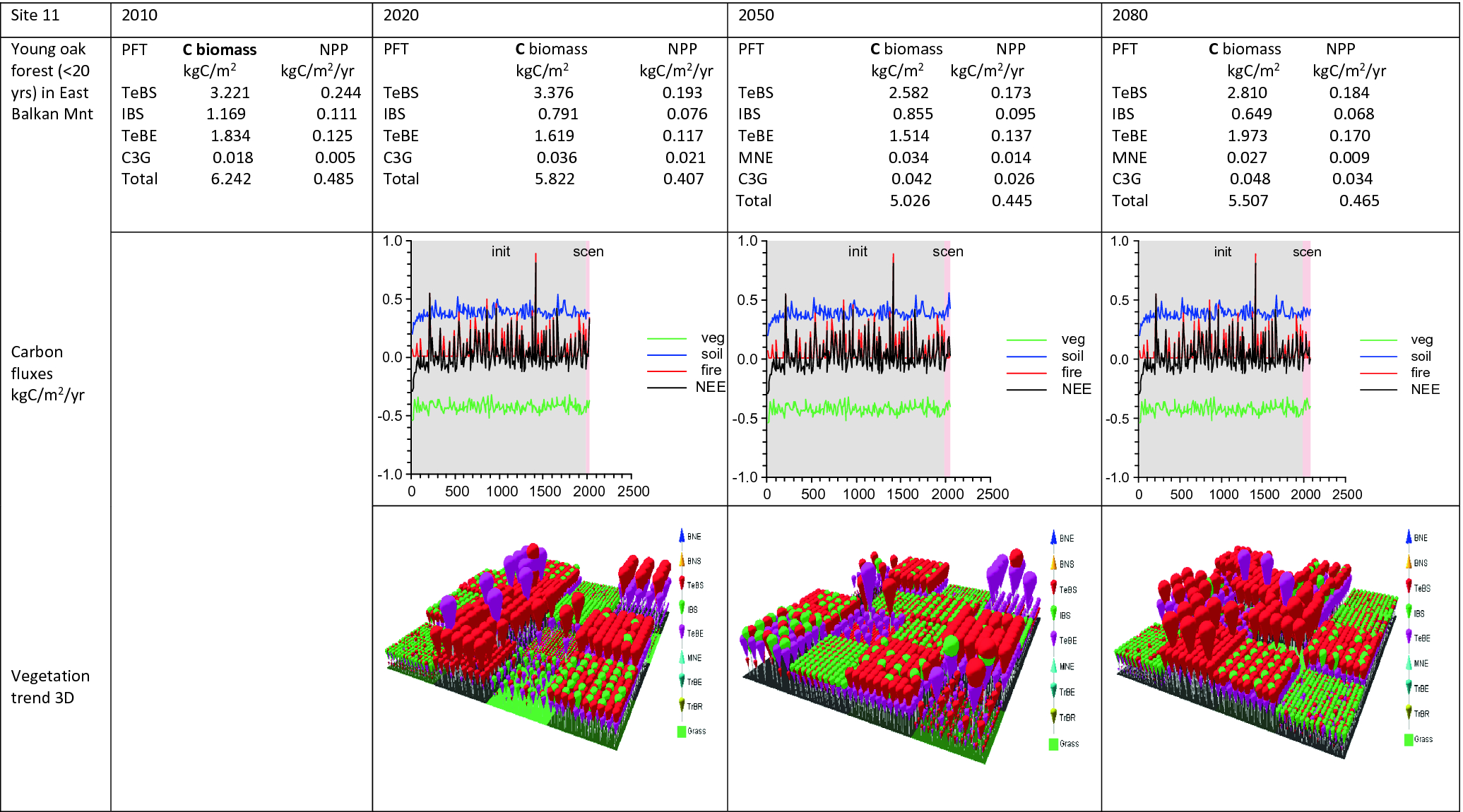Viewport: 1463px width, 812px height.
Task: Click the red fire line in 2080 flux legend
Action: [x=1378, y=374]
